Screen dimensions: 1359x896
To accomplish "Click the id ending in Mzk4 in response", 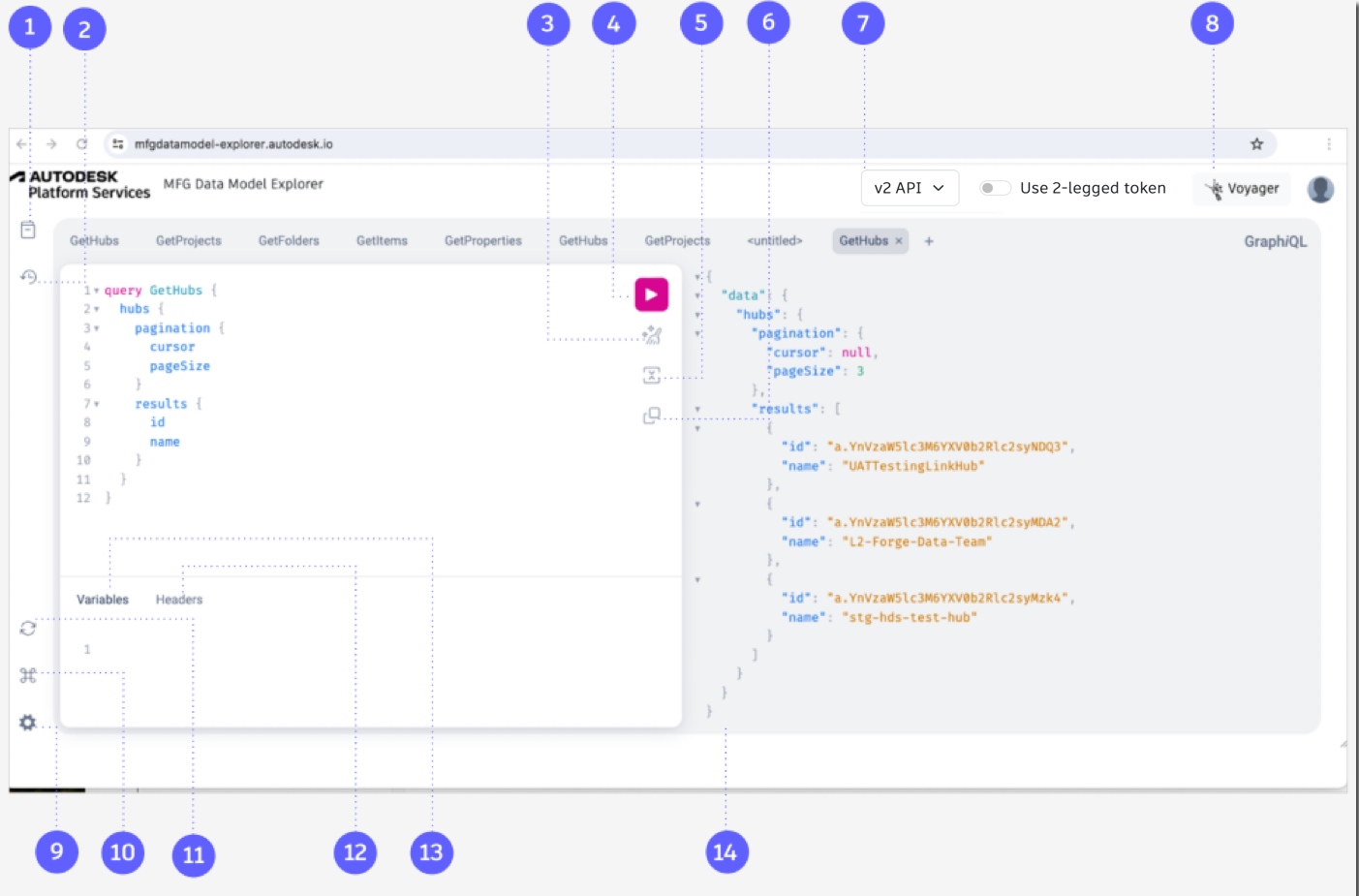I will pos(947,598).
